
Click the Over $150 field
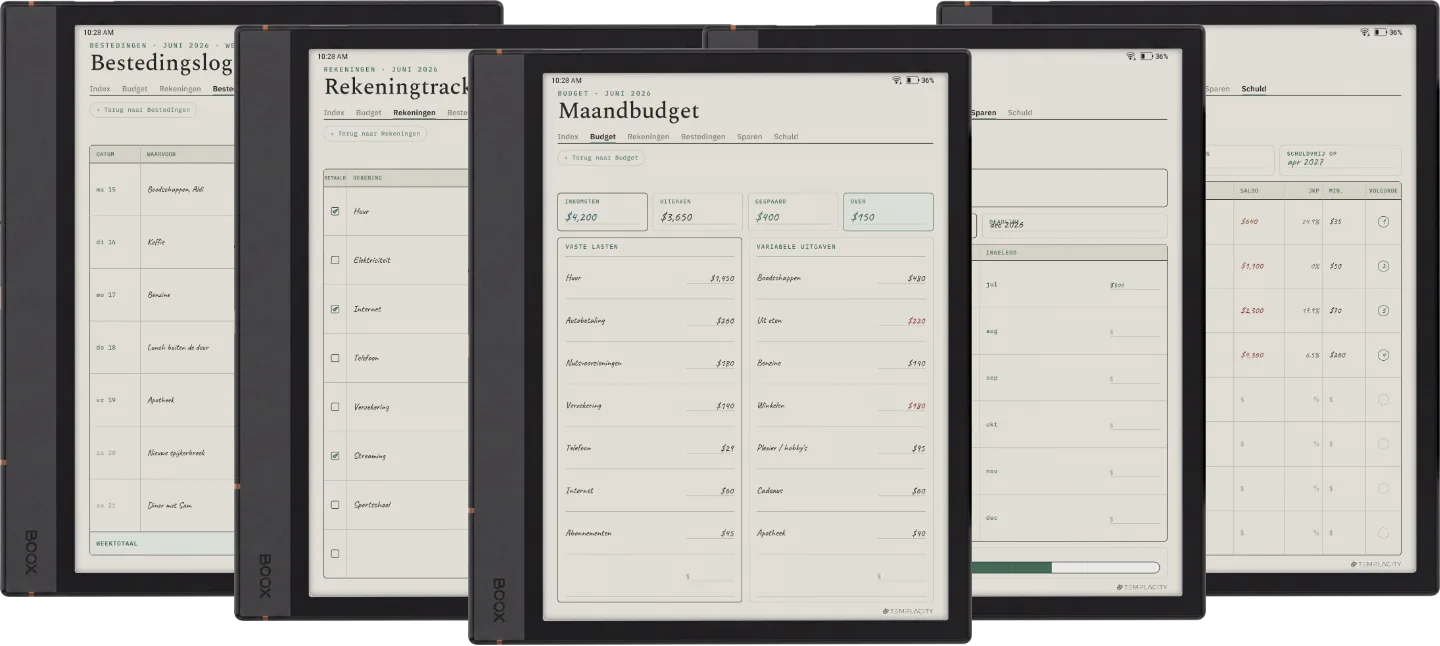point(888,211)
